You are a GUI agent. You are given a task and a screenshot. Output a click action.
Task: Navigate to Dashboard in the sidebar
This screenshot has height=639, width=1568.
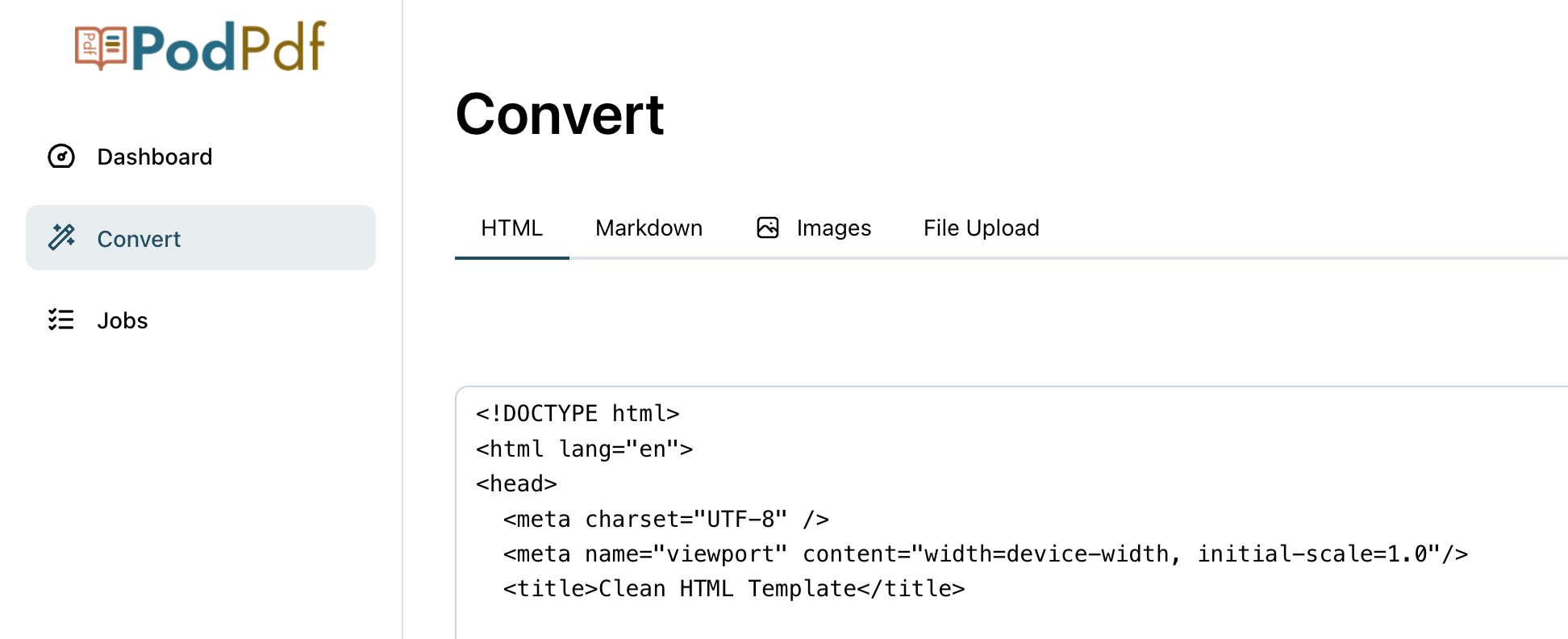click(x=154, y=157)
